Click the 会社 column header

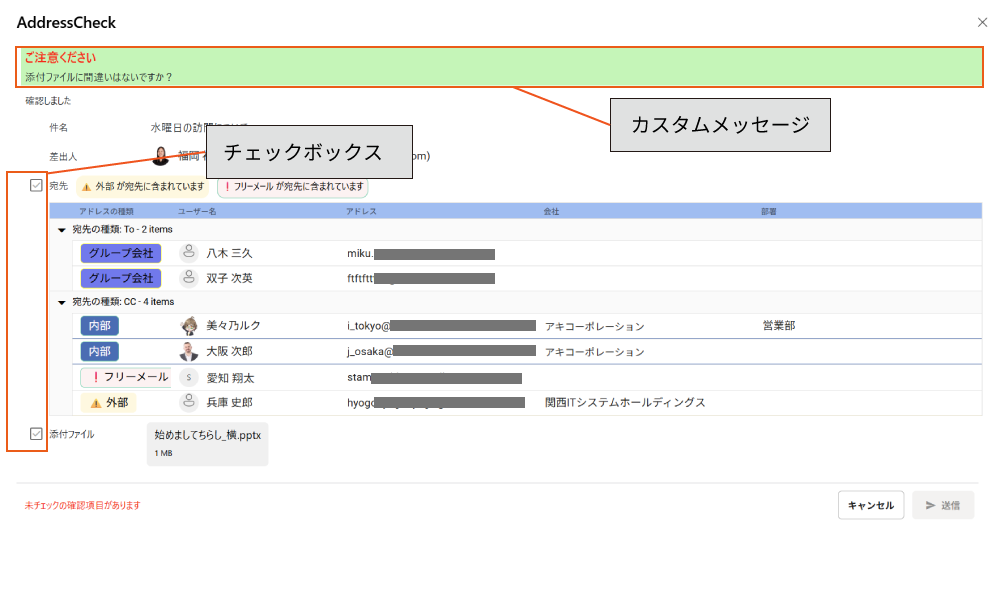pos(551,212)
